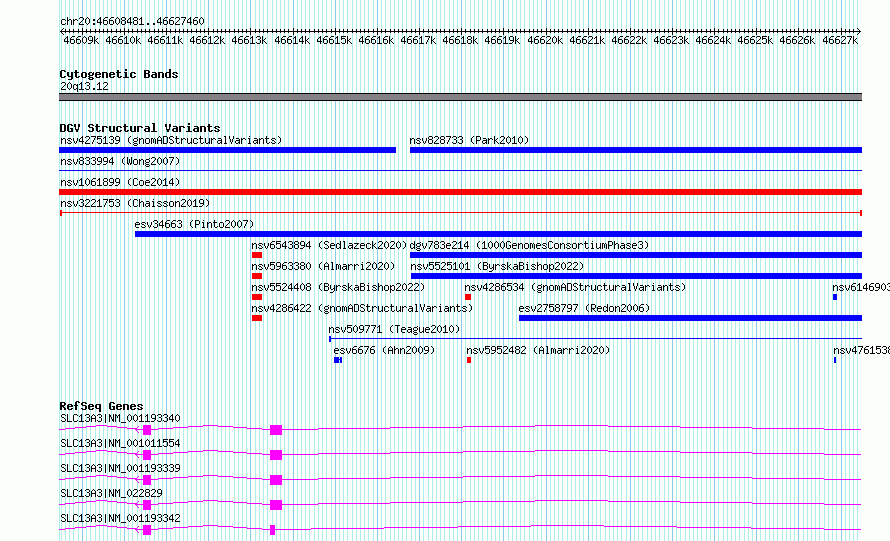Click the blue bar under esv2758797 (Redon2006)
Viewport: 890px width, 541px height.
coord(690,318)
